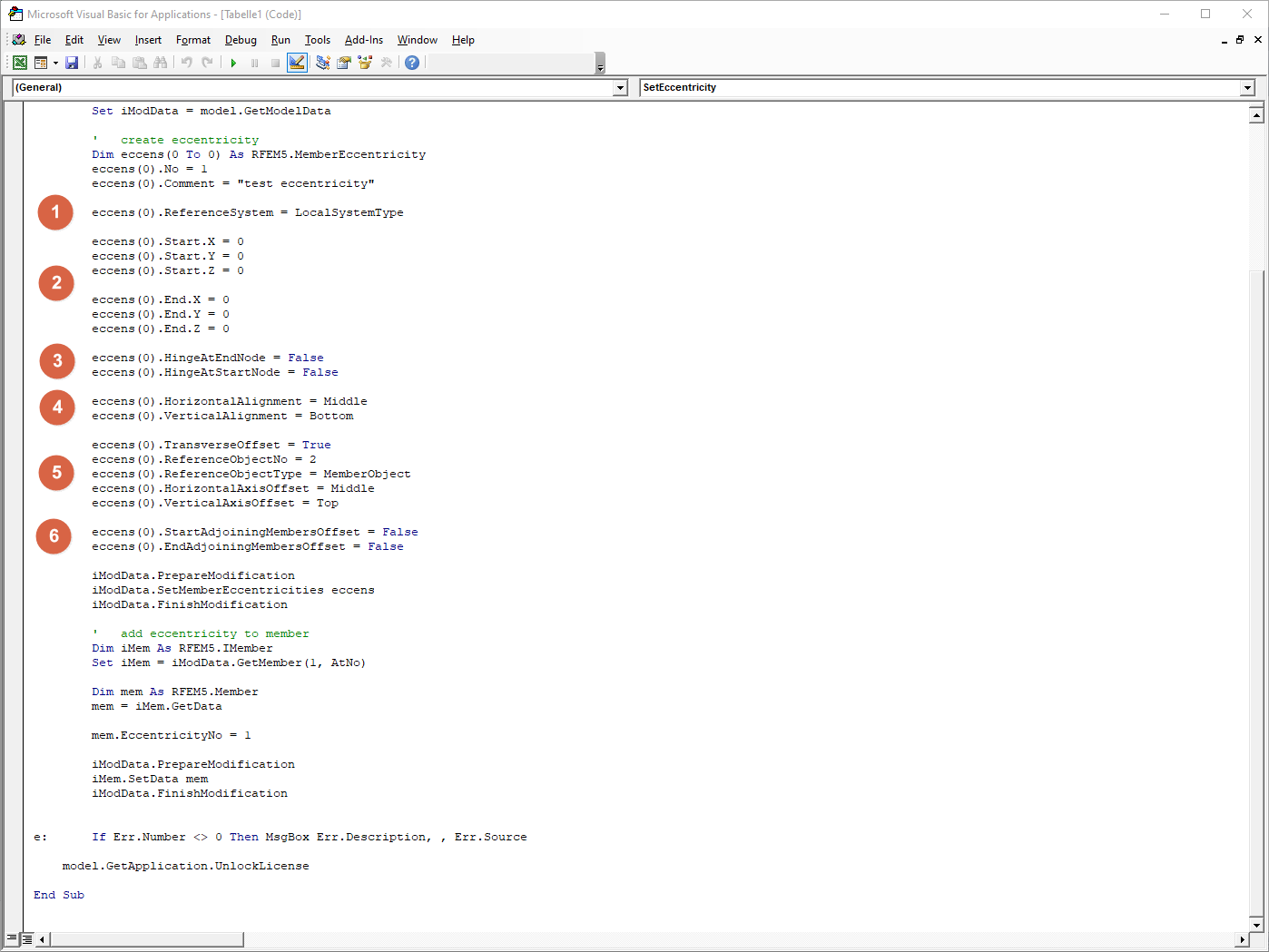Close the inner code window
This screenshot has width=1269, height=952.
coord(1257,40)
